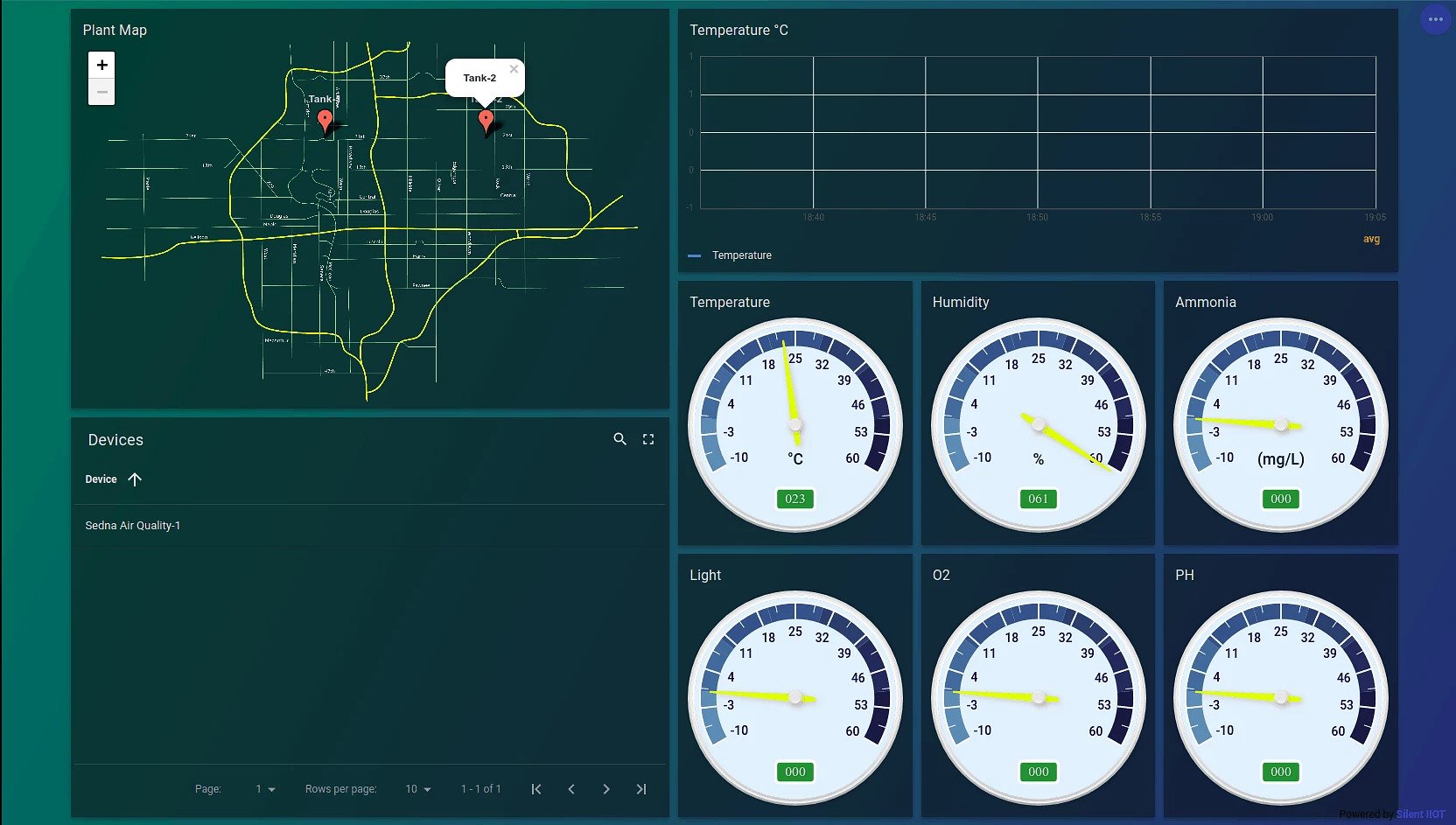Click the 023 value badge on Temperature gauge

click(x=794, y=499)
